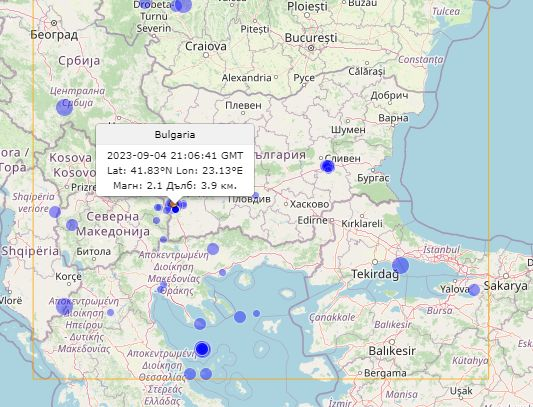
Task: Click the București city label on map
Action: point(311,38)
